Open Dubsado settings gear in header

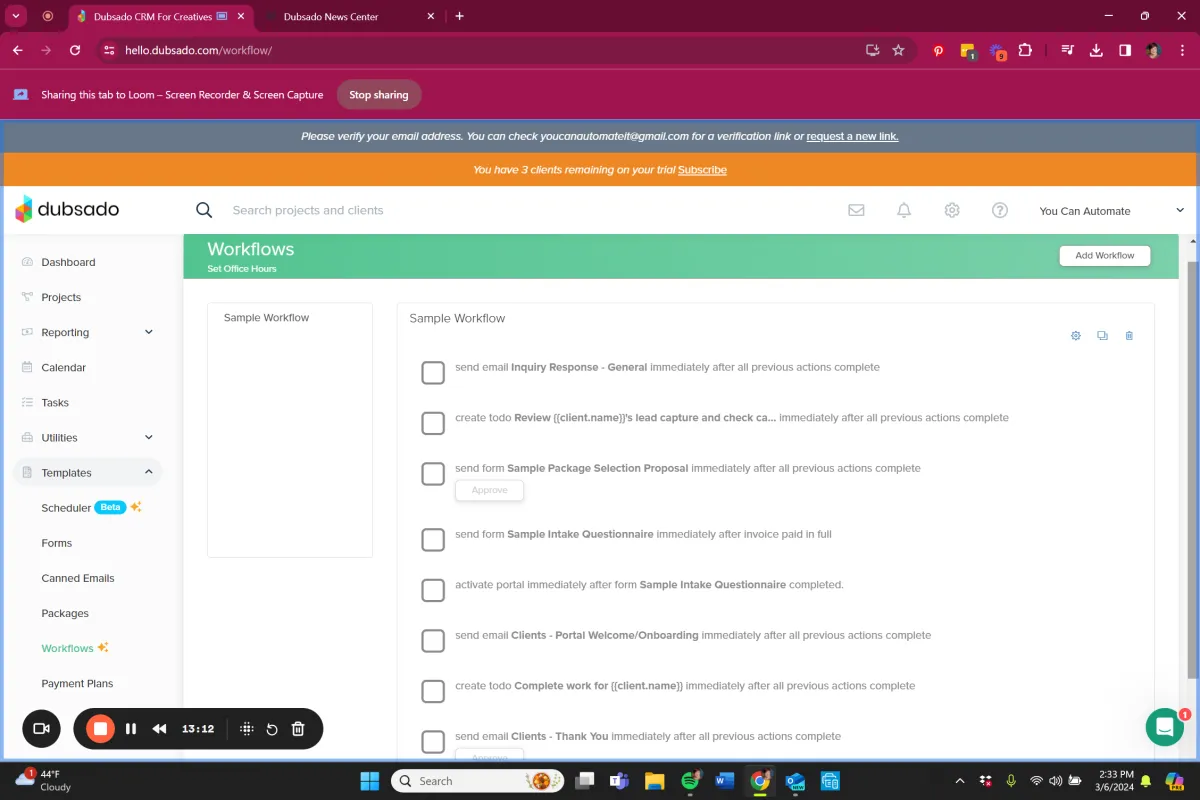[x=952, y=210]
